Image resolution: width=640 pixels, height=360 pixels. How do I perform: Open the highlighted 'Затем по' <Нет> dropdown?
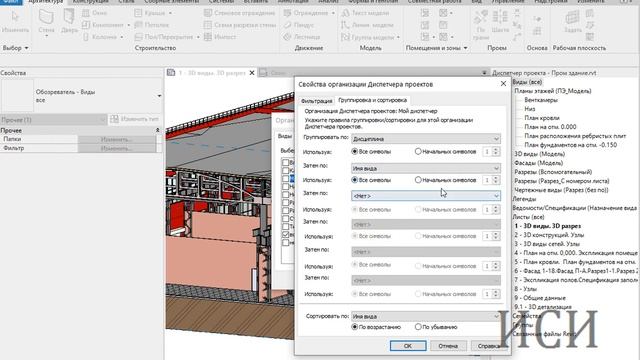(x=426, y=196)
